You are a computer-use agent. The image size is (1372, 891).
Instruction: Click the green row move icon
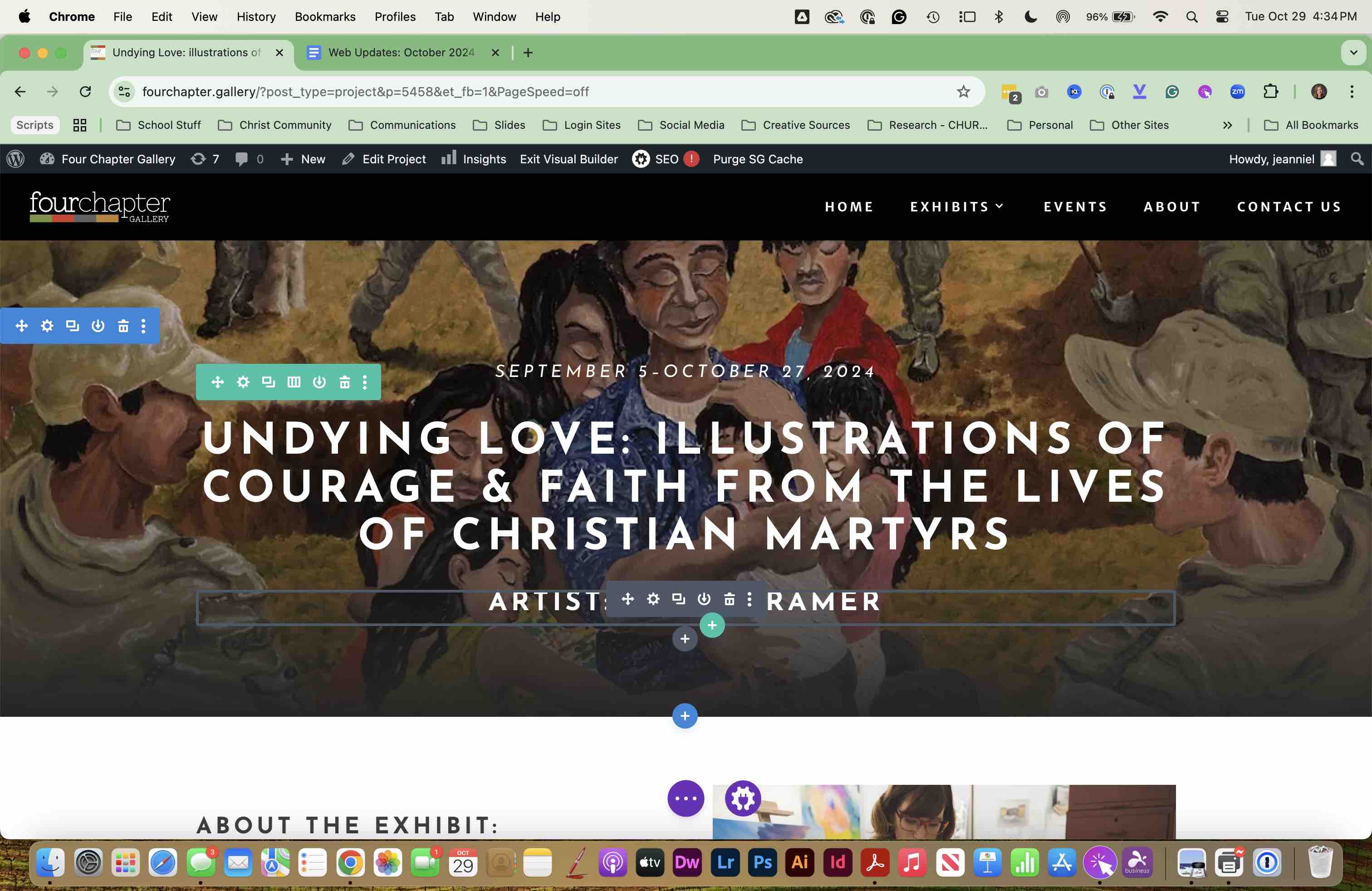coord(217,382)
